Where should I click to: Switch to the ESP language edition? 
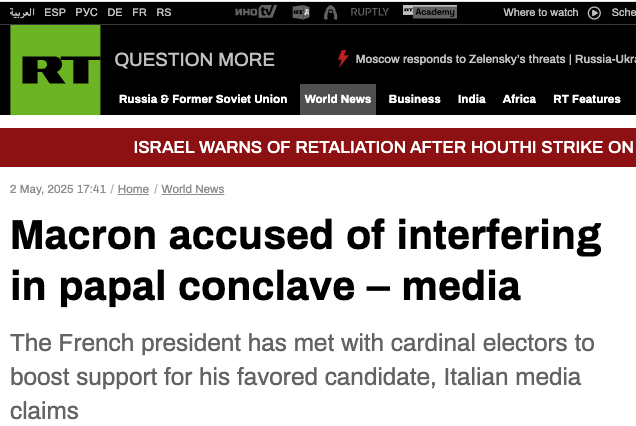pyautogui.click(x=55, y=13)
